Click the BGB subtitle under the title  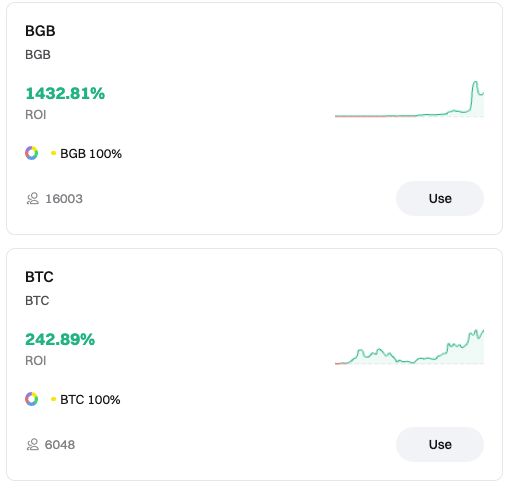(x=38, y=55)
